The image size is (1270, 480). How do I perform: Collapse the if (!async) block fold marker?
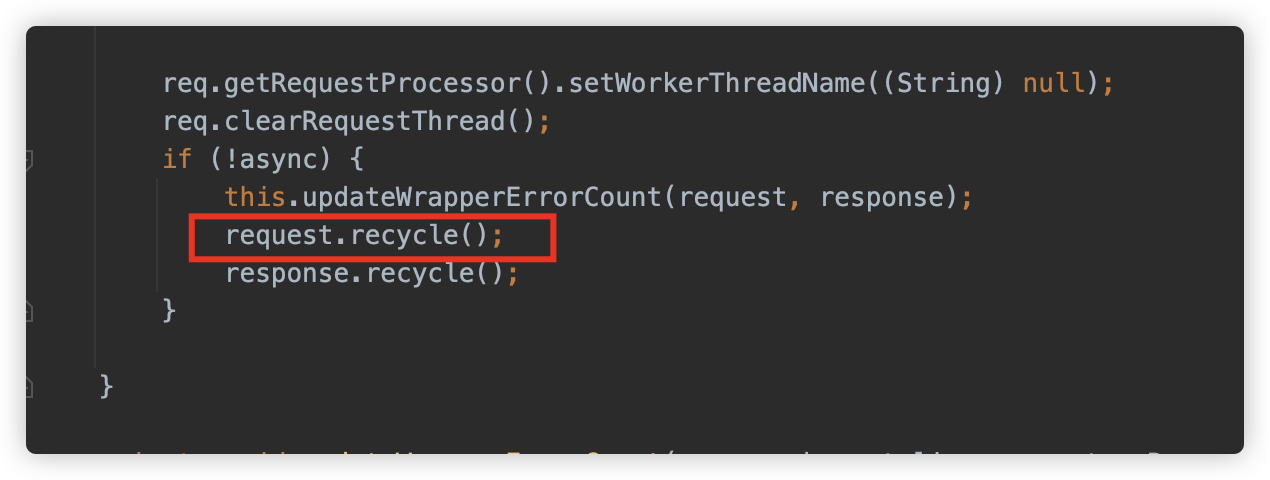pos(30,159)
